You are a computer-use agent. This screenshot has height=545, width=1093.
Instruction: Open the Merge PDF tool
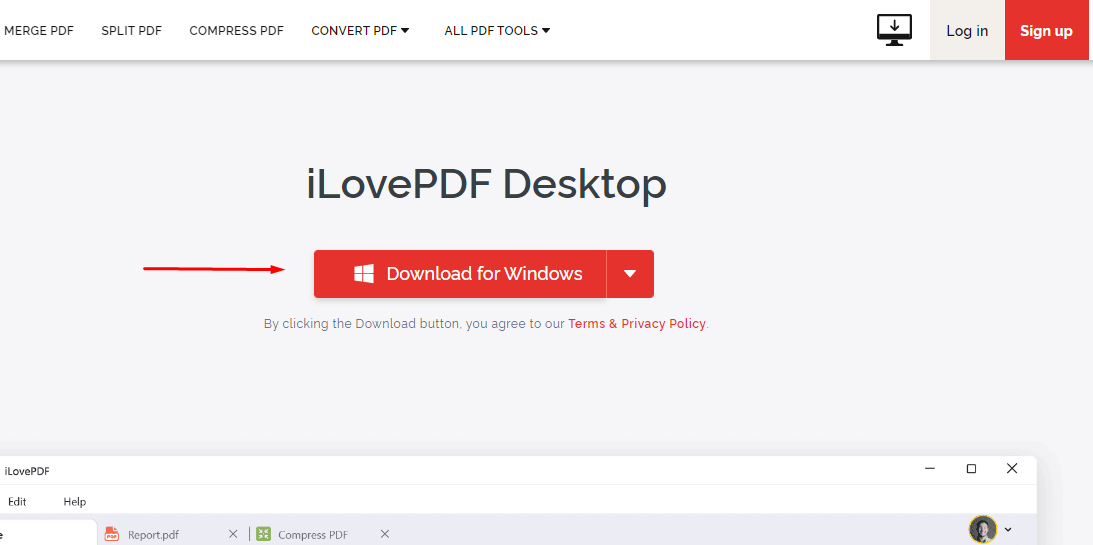(x=39, y=31)
